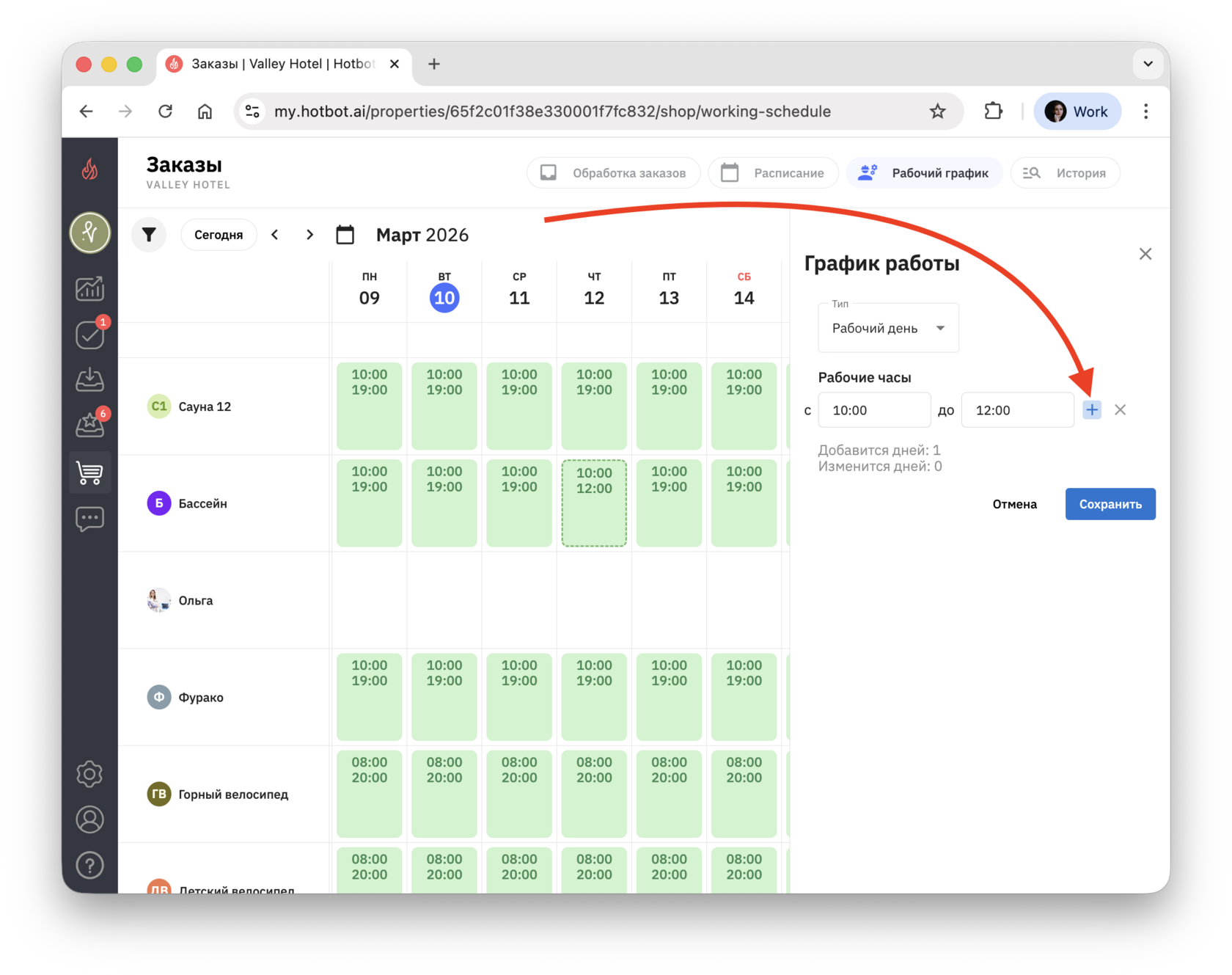The image size is (1232, 975).
Task: Open the browser extensions puzzle icon
Action: [993, 112]
